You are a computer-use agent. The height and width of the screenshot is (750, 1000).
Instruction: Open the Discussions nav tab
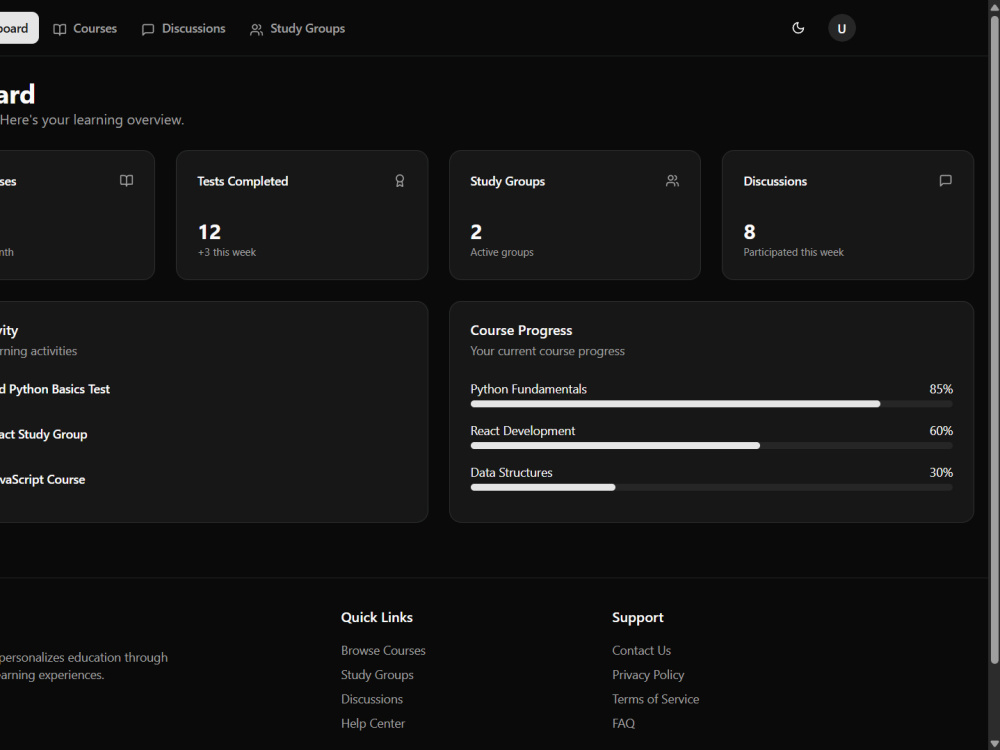click(x=184, y=29)
